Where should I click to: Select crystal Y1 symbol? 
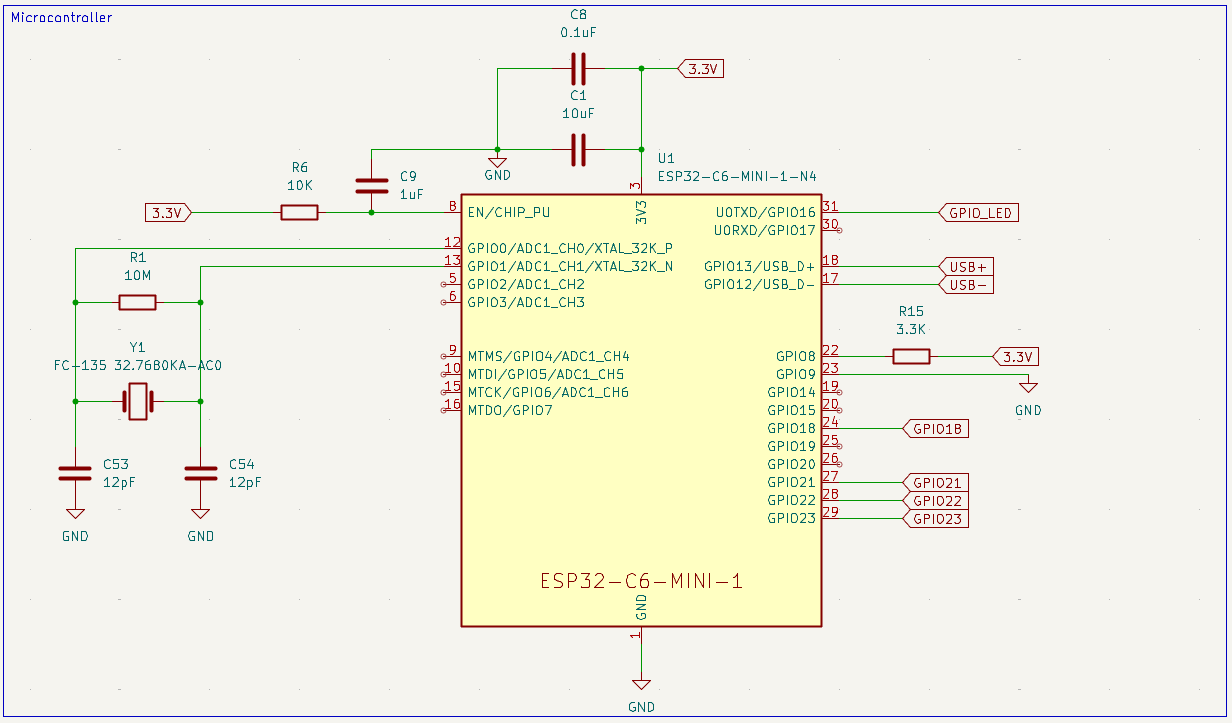(137, 402)
